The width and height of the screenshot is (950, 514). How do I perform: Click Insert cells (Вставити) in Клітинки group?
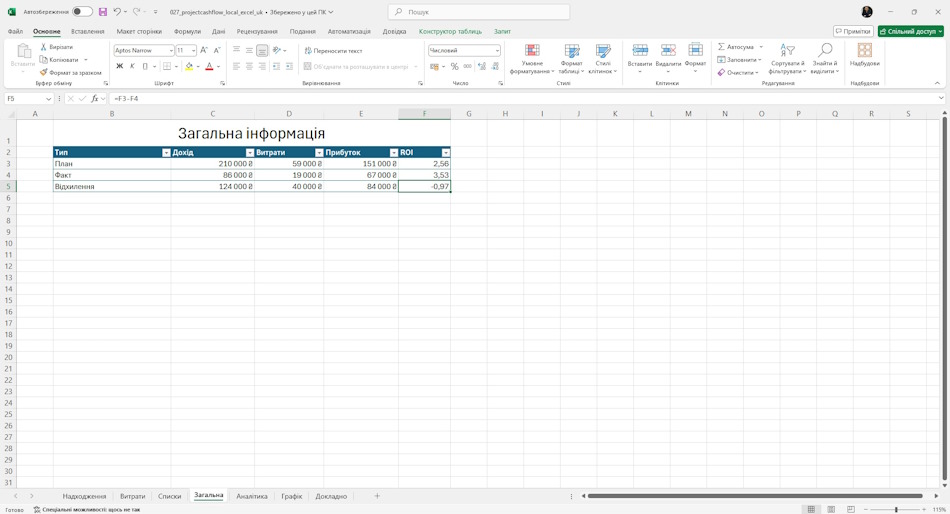click(640, 59)
